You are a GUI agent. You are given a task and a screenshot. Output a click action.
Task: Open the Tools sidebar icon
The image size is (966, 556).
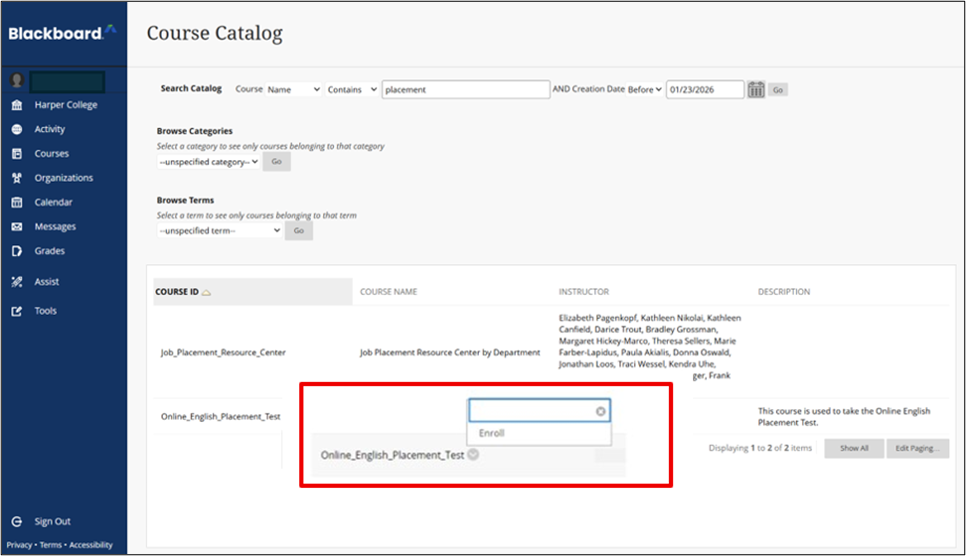tap(16, 311)
